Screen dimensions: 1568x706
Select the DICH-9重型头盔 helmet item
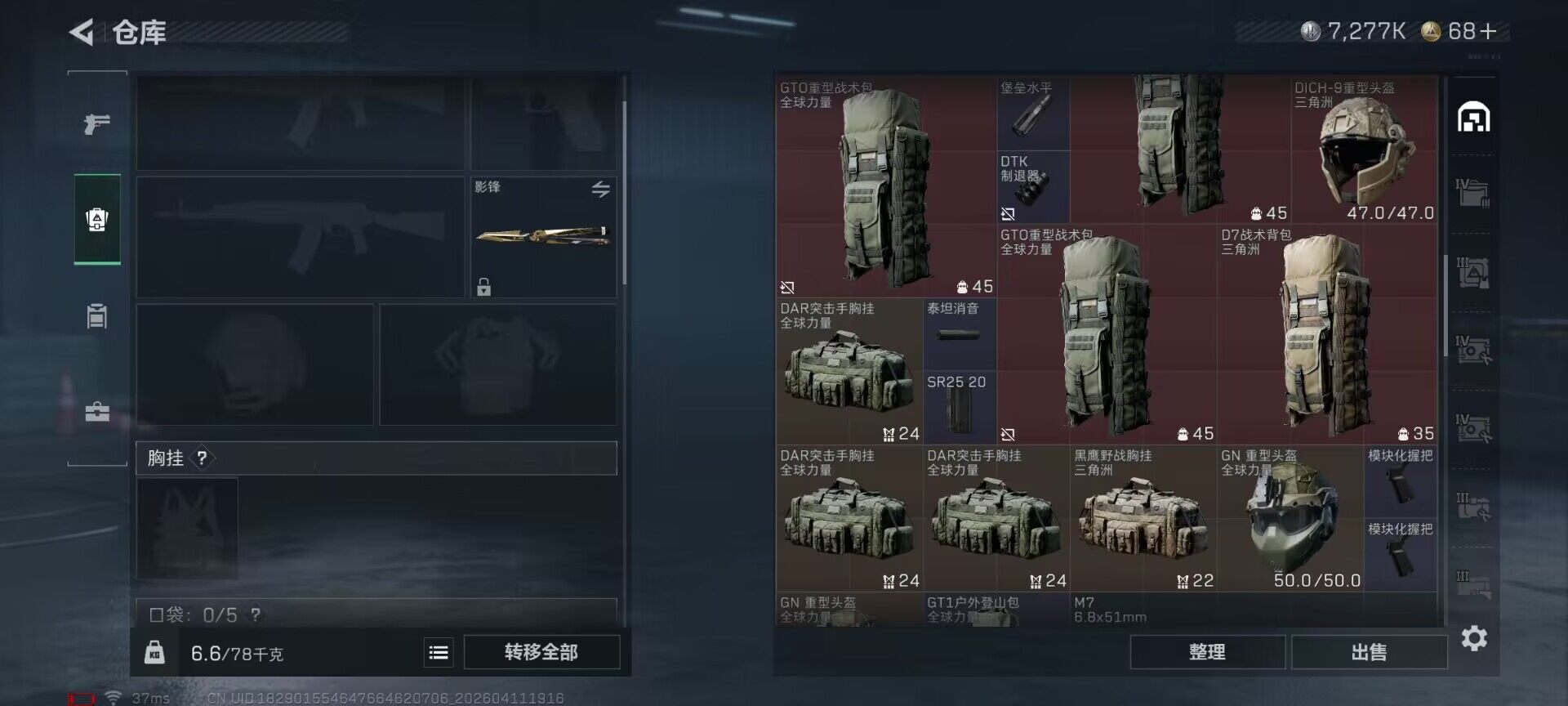pos(1364,150)
